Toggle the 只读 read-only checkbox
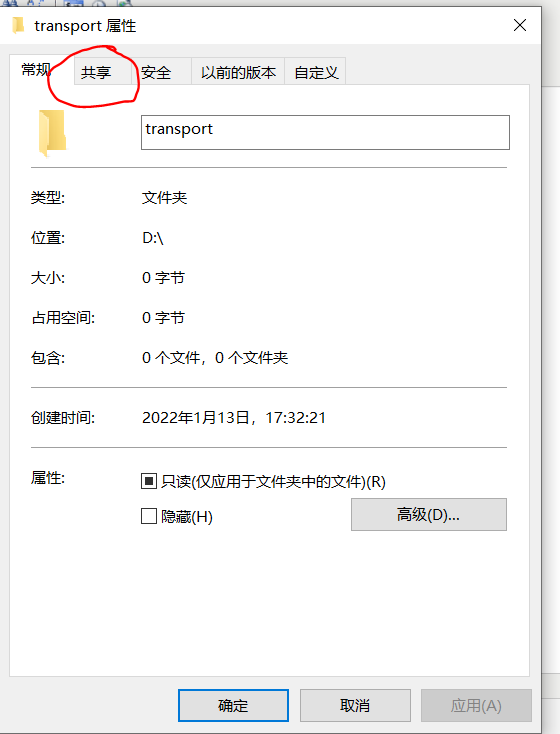The image size is (560, 734). [x=149, y=481]
